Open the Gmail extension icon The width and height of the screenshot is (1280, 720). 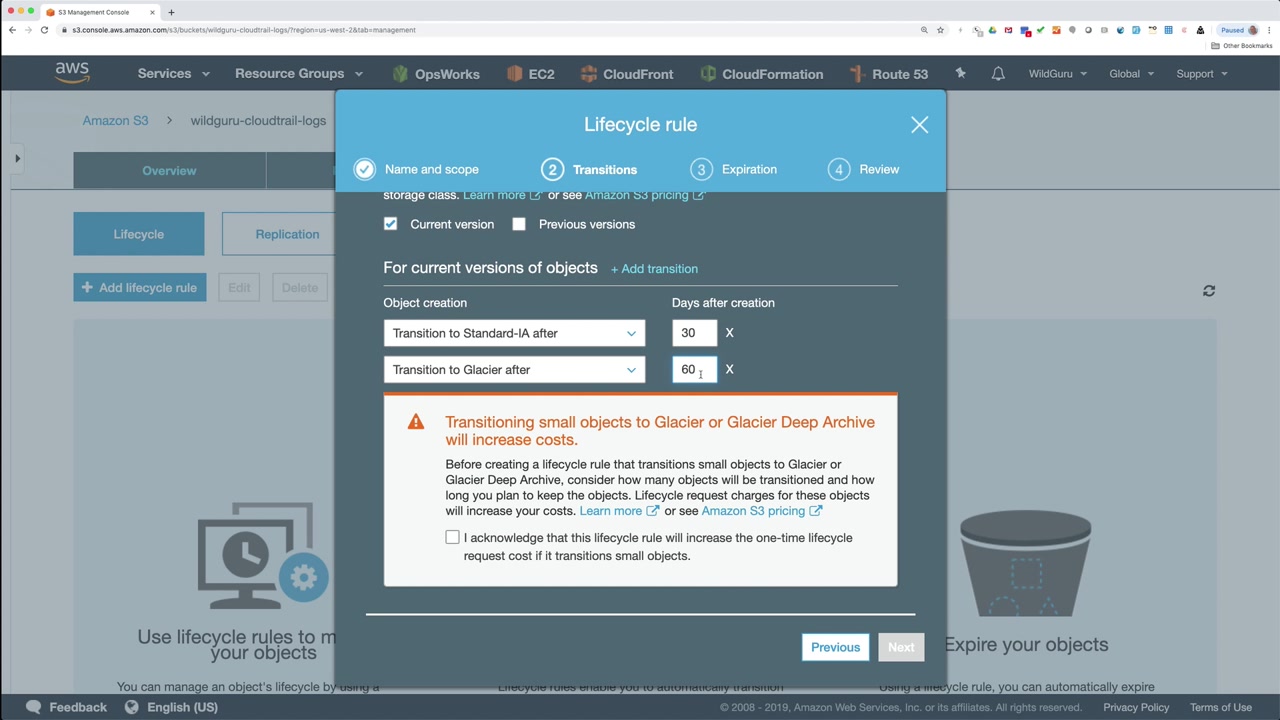1008,30
